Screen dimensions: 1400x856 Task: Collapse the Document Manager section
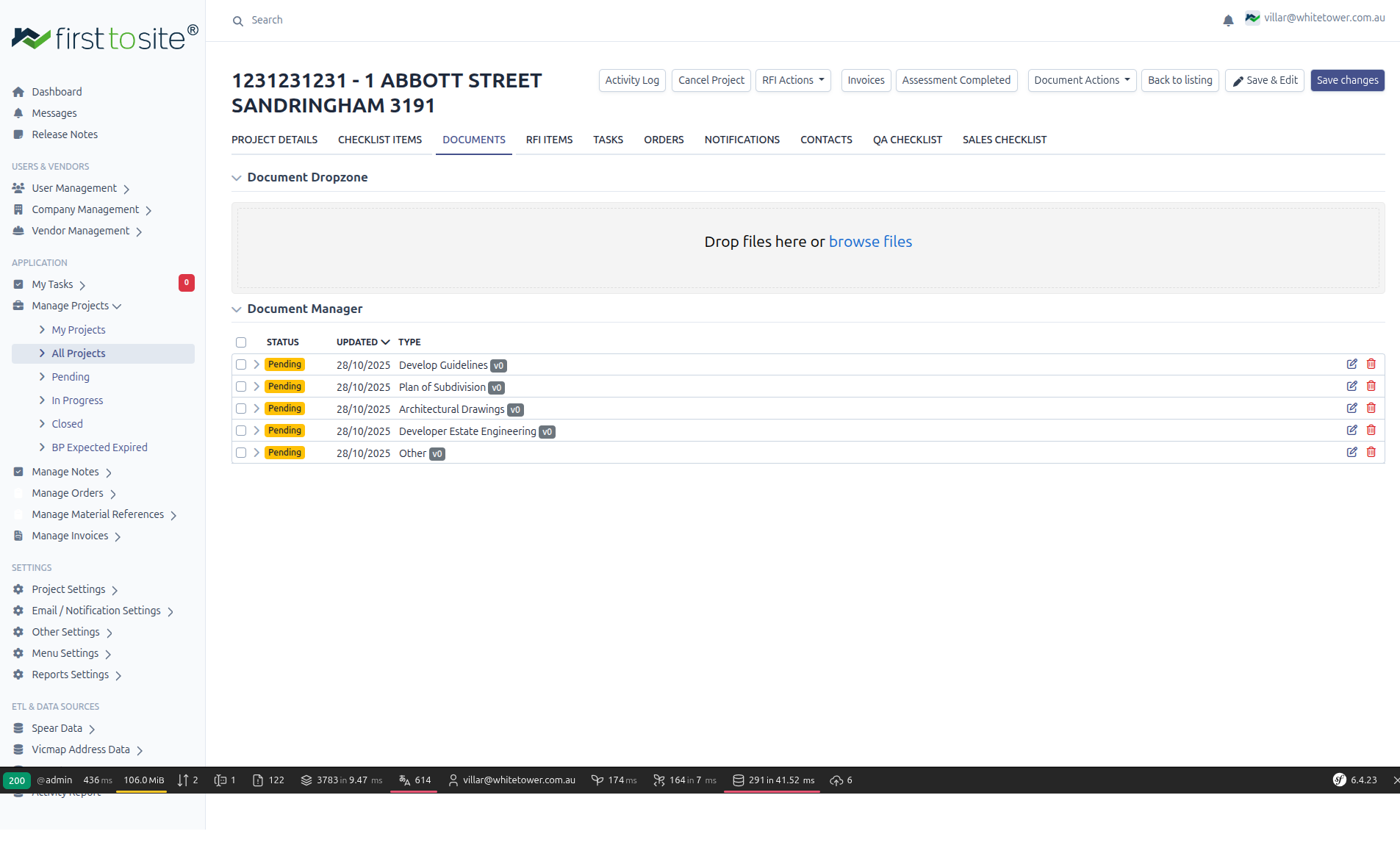[x=237, y=309]
